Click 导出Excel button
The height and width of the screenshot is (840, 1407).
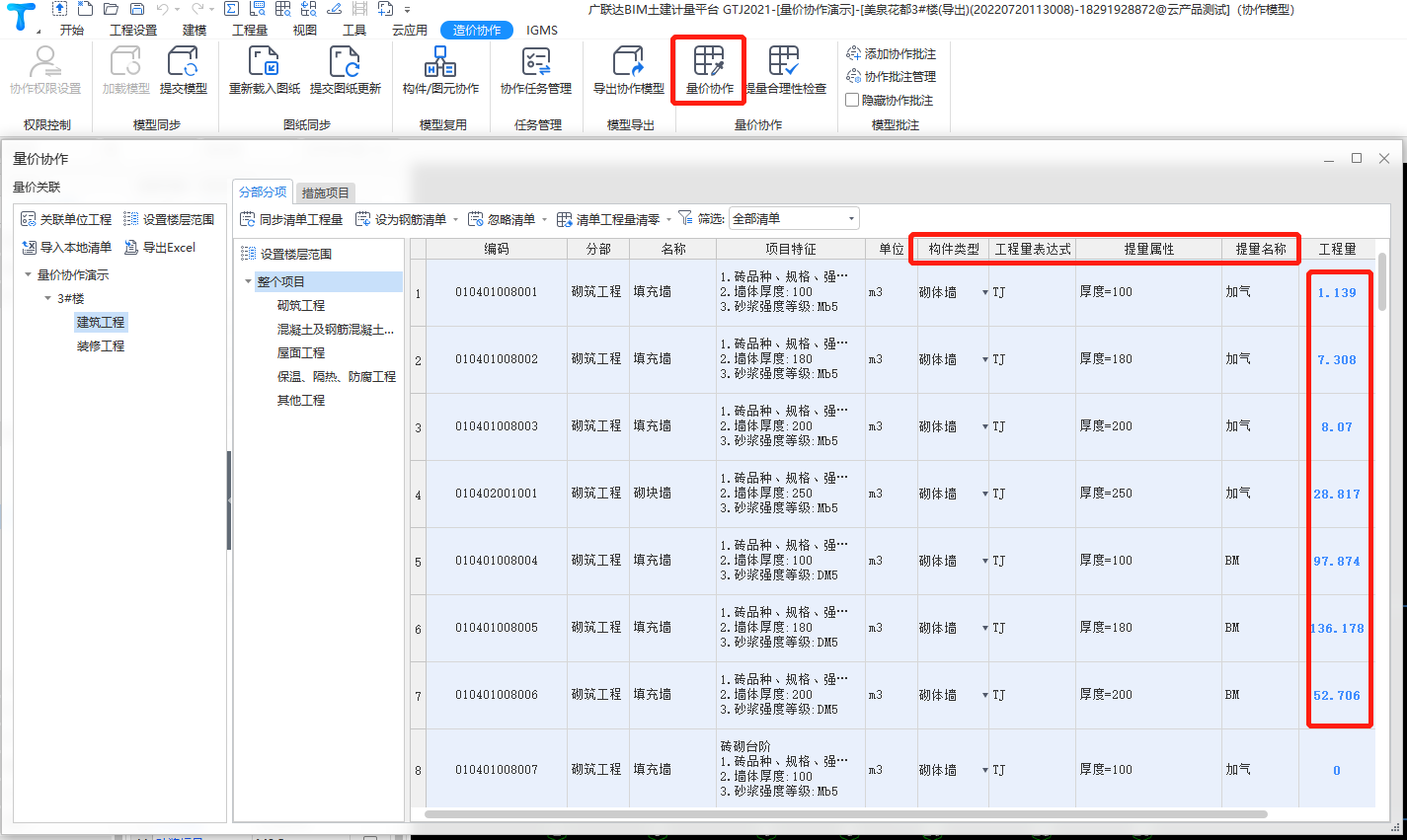point(160,247)
